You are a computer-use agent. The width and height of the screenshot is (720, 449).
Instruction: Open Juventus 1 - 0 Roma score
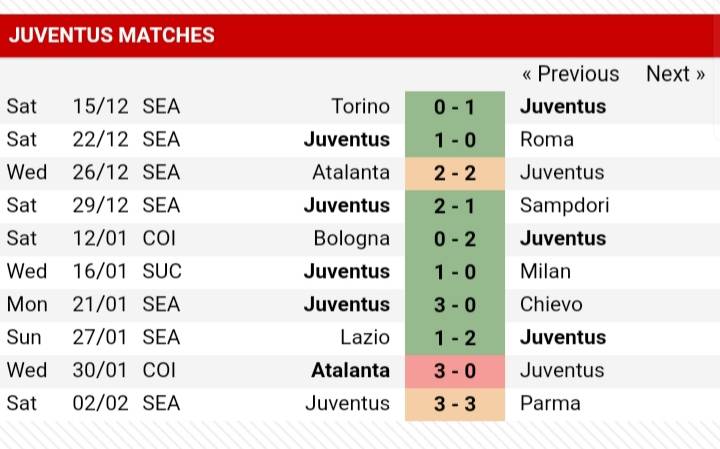pyautogui.click(x=455, y=140)
